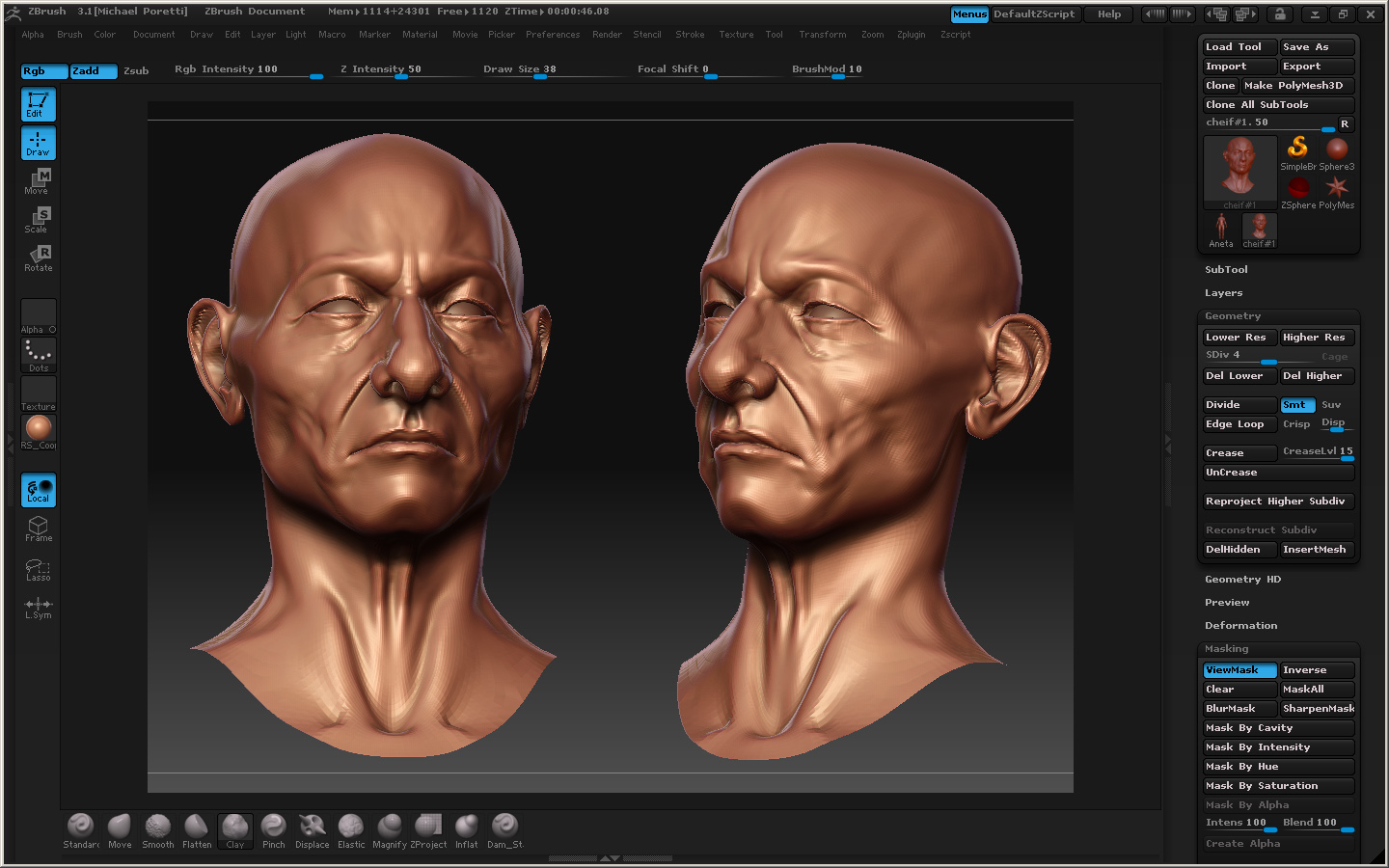Switch to the Move tool
The height and width of the screenshot is (868, 1389).
click(39, 181)
